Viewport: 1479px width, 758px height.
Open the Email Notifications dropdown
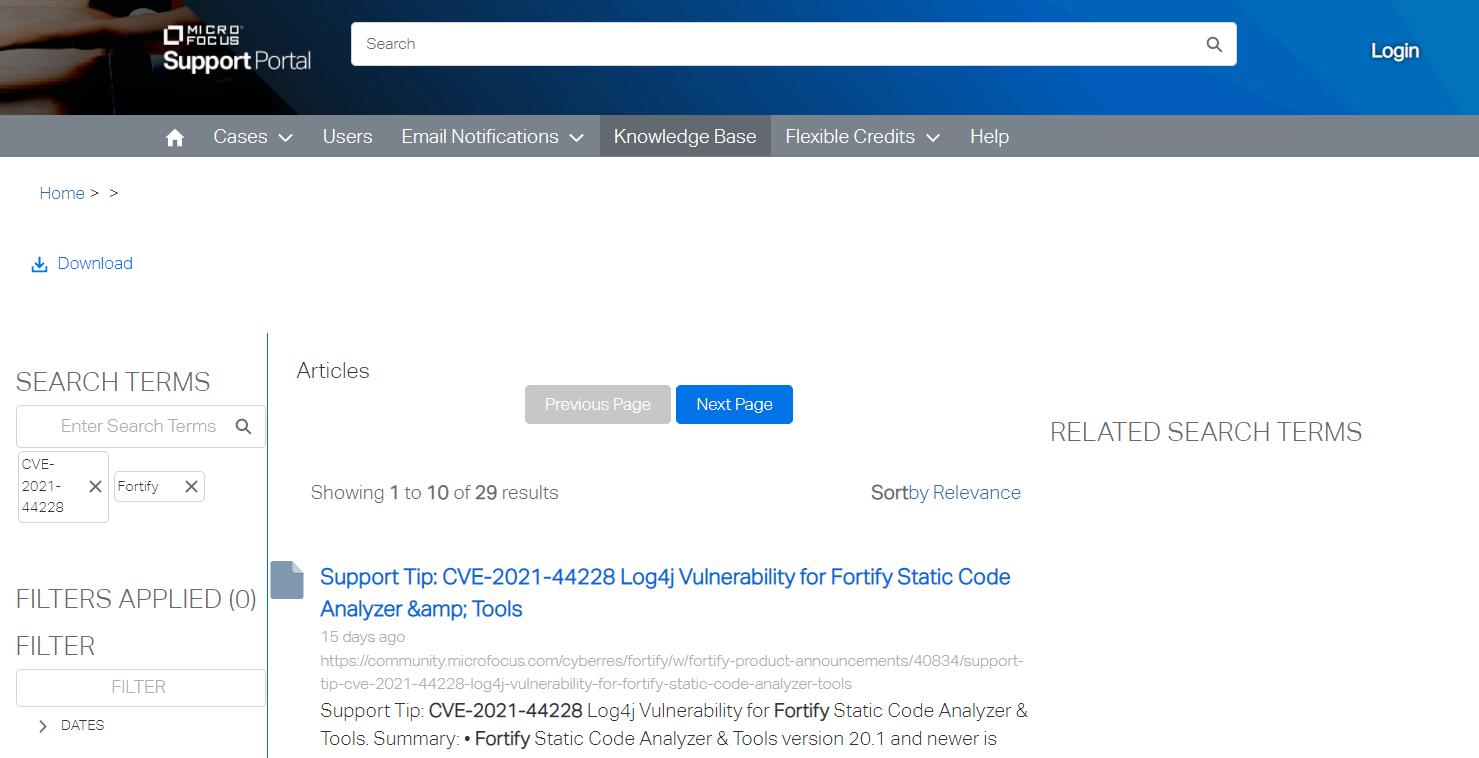pyautogui.click(x=492, y=137)
